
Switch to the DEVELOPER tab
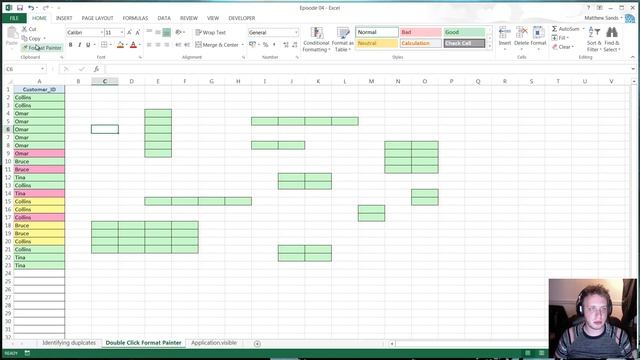pyautogui.click(x=242, y=18)
